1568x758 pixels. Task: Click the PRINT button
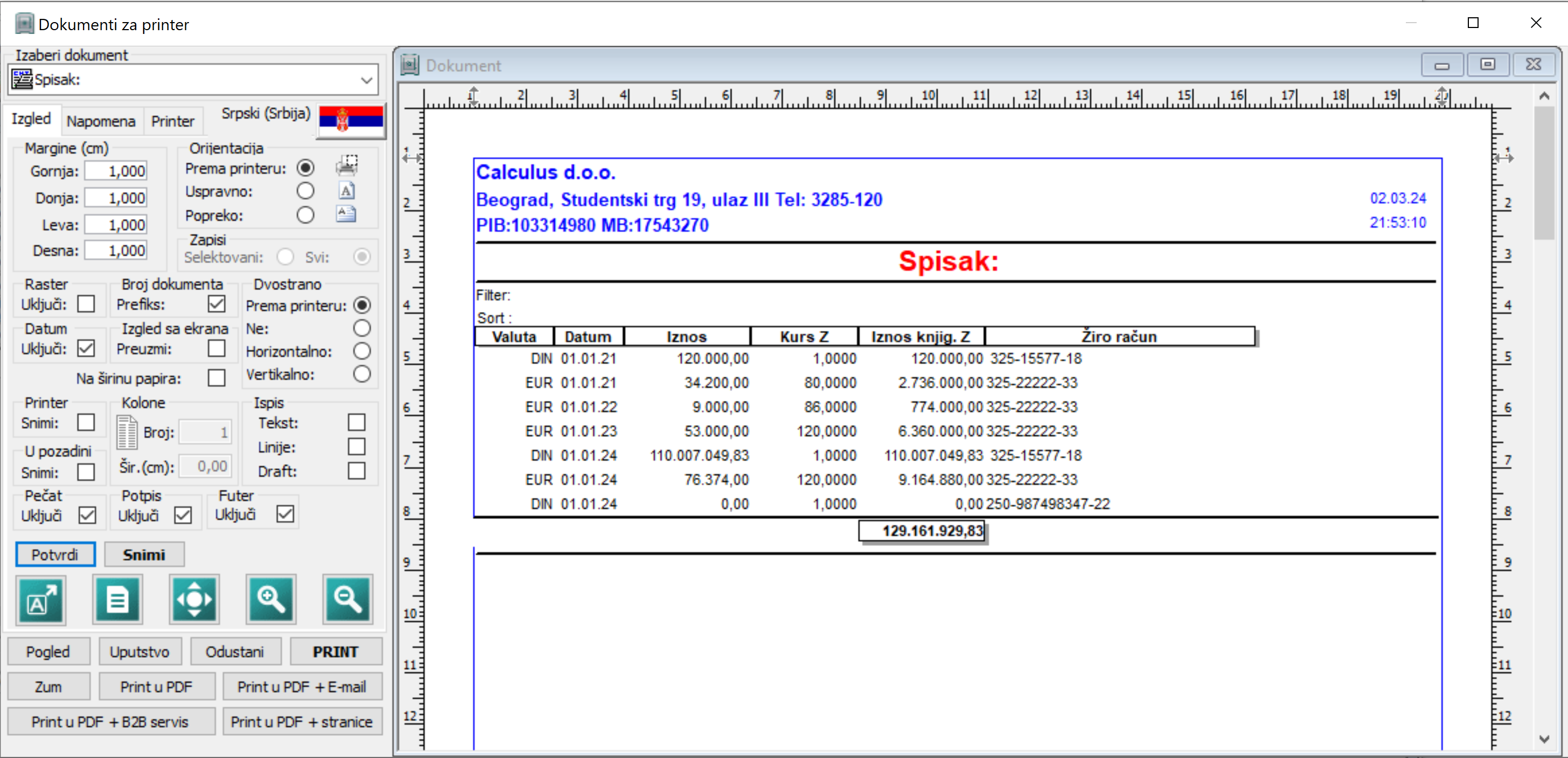(336, 651)
